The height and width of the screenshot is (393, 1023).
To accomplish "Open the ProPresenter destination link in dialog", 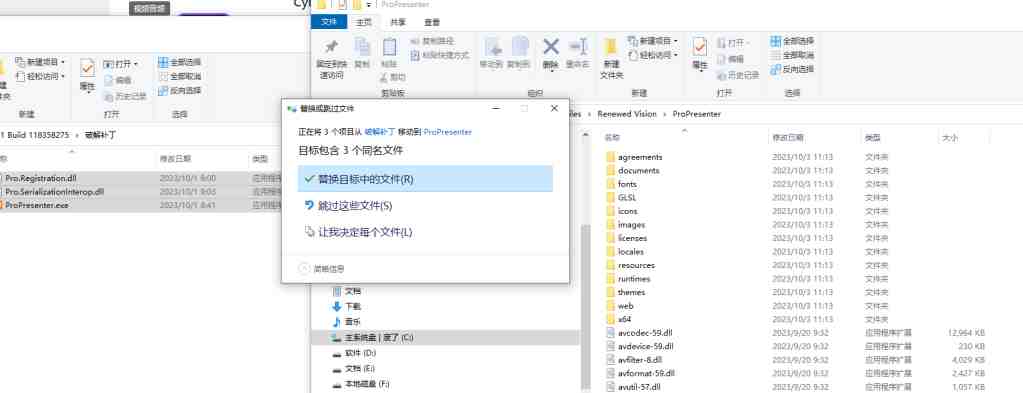I will [x=448, y=131].
